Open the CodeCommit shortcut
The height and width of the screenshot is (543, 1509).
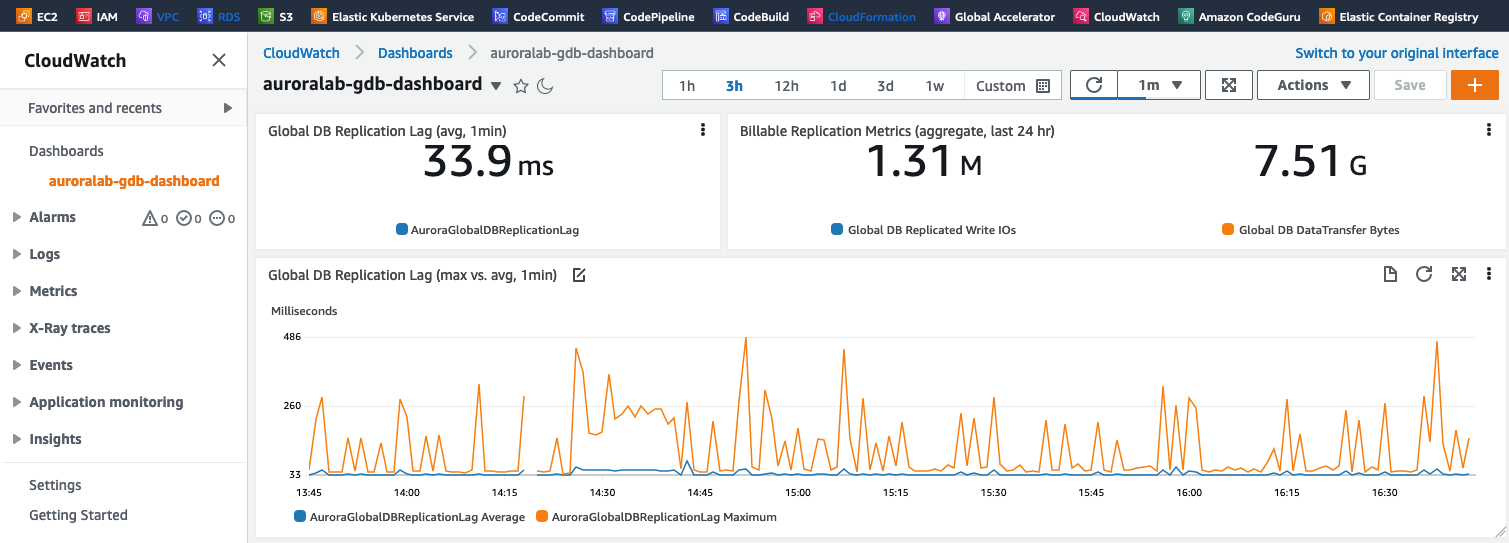pyautogui.click(x=539, y=16)
